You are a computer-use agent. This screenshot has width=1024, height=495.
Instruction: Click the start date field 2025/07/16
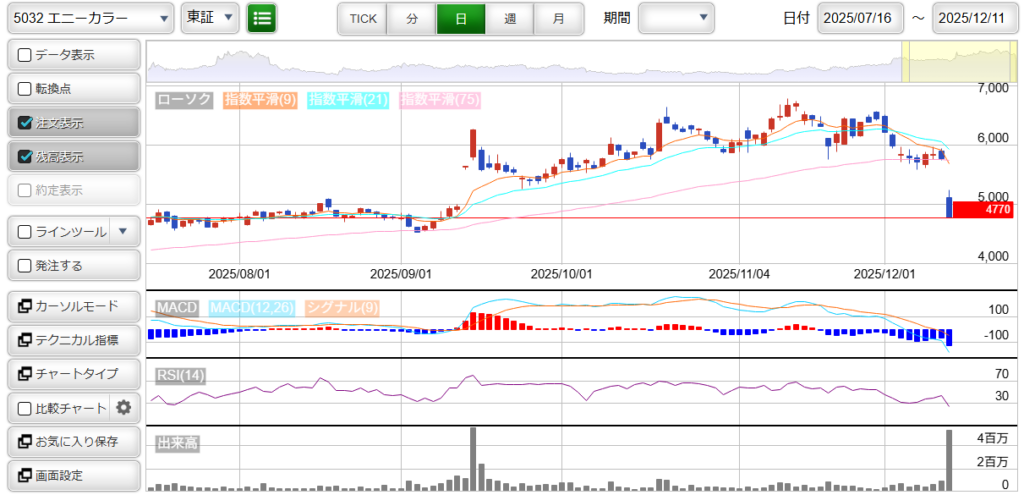860,18
